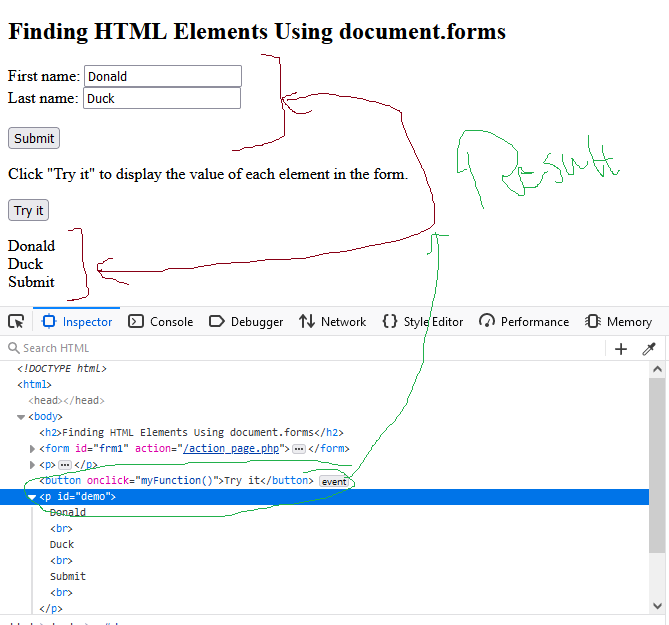Click the "Click Try it to display" paragraph
Image resolution: width=669 pixels, height=625 pixels.
pyautogui.click(x=208, y=174)
